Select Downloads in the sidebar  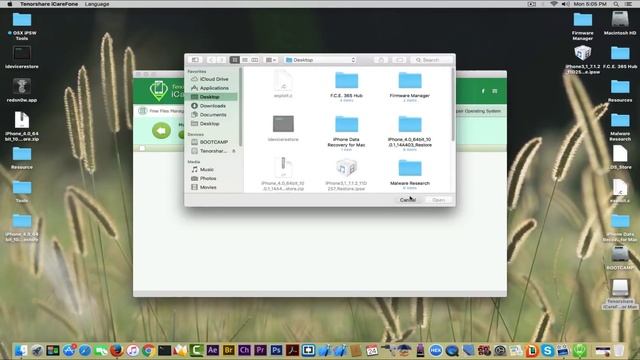(213, 106)
